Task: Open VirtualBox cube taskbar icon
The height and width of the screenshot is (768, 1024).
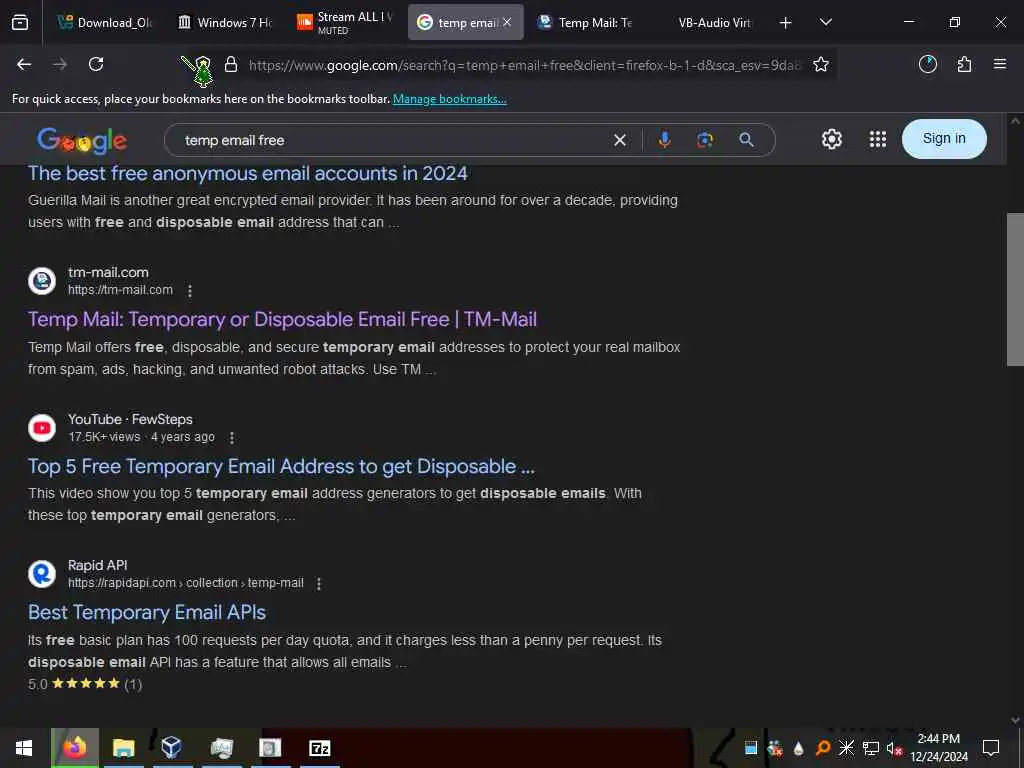Action: click(x=171, y=747)
